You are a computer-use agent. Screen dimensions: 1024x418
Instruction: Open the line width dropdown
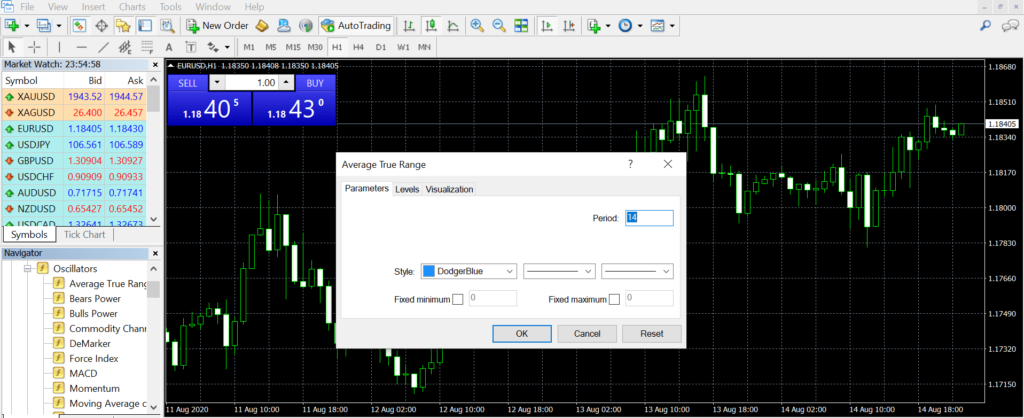638,271
